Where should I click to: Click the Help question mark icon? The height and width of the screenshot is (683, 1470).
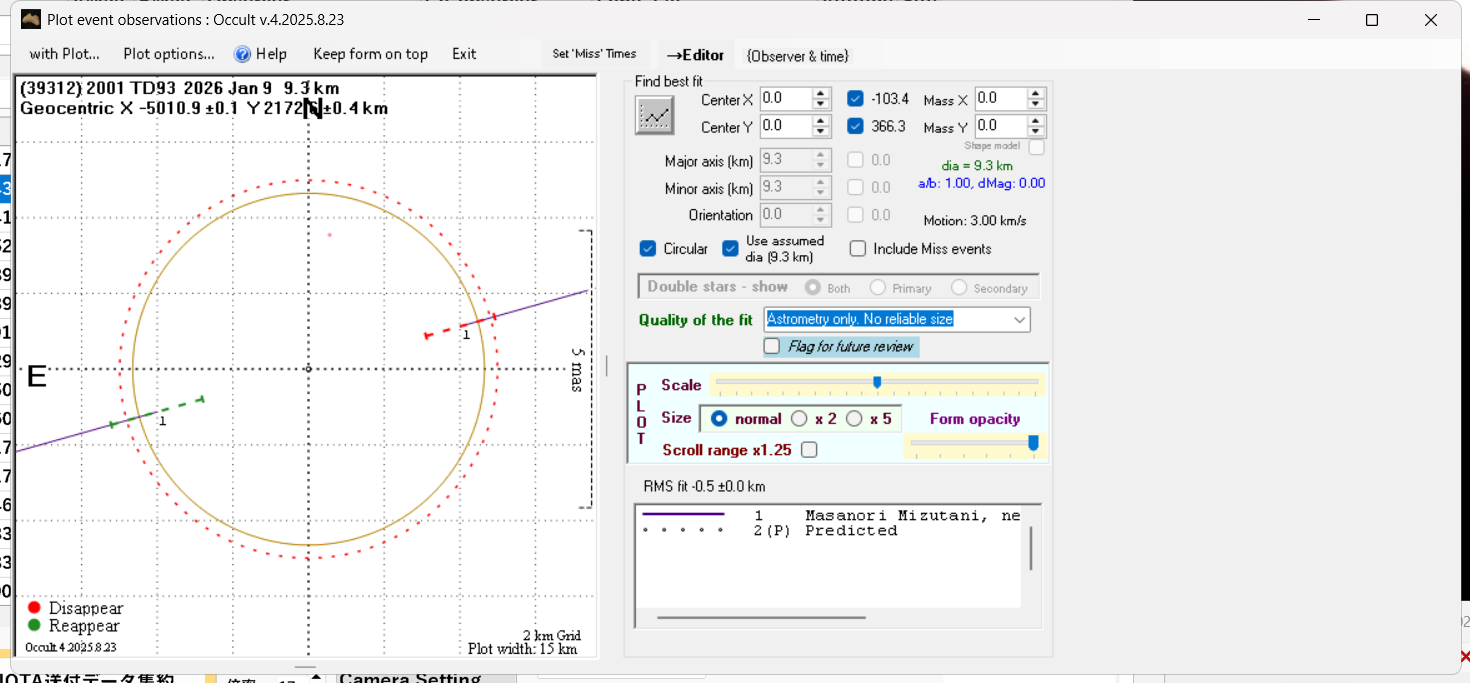point(242,54)
